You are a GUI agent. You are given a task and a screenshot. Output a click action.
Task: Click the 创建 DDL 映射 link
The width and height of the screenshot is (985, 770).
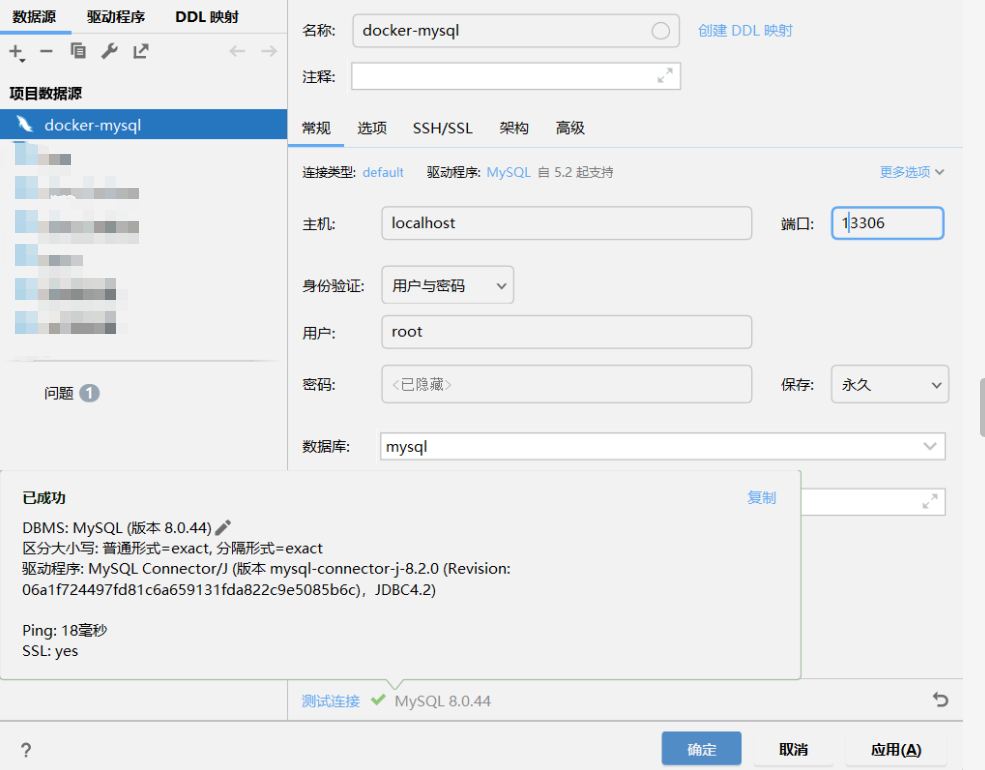(745, 31)
